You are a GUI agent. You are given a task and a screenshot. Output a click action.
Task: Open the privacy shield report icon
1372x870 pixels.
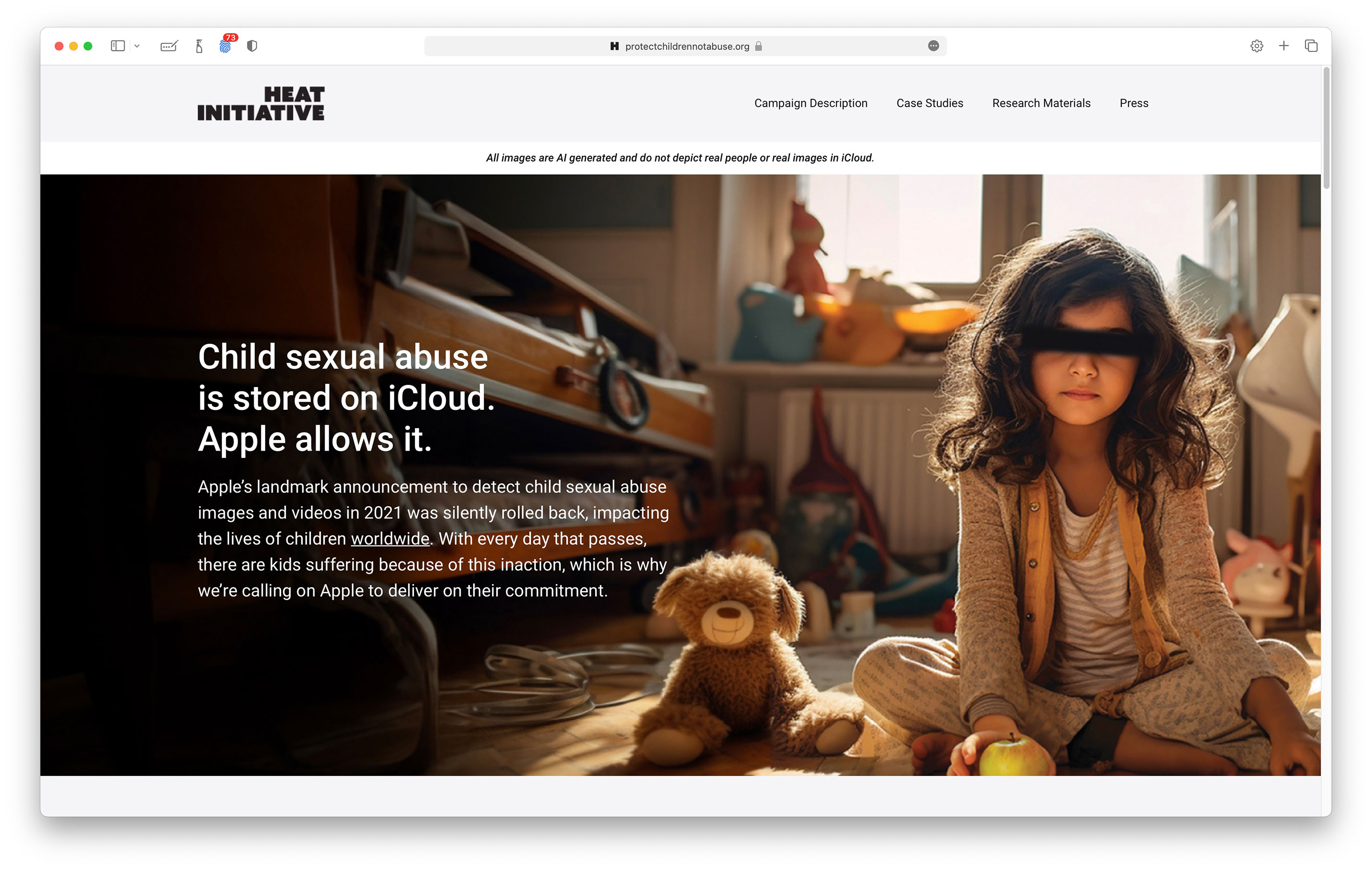tap(252, 46)
